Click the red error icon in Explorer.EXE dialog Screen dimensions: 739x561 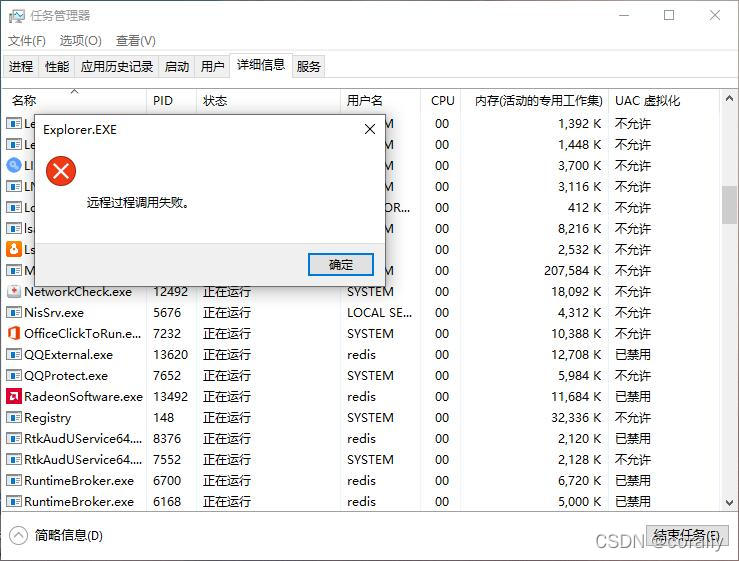[61, 171]
